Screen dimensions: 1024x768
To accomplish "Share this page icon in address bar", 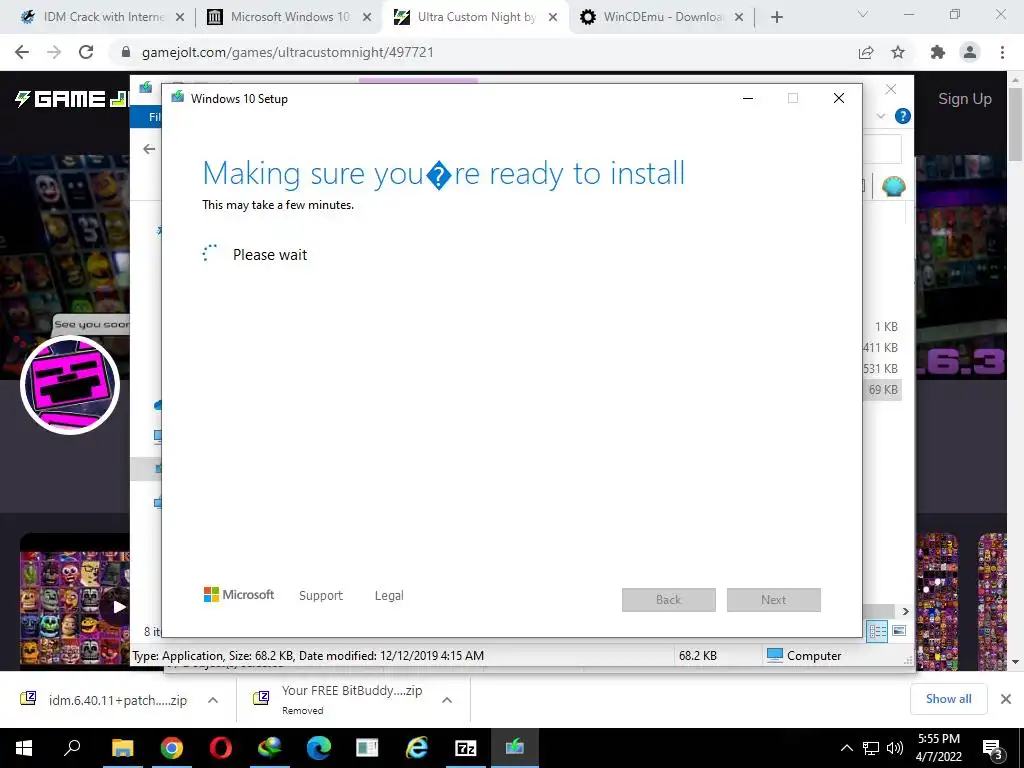I will tap(866, 52).
